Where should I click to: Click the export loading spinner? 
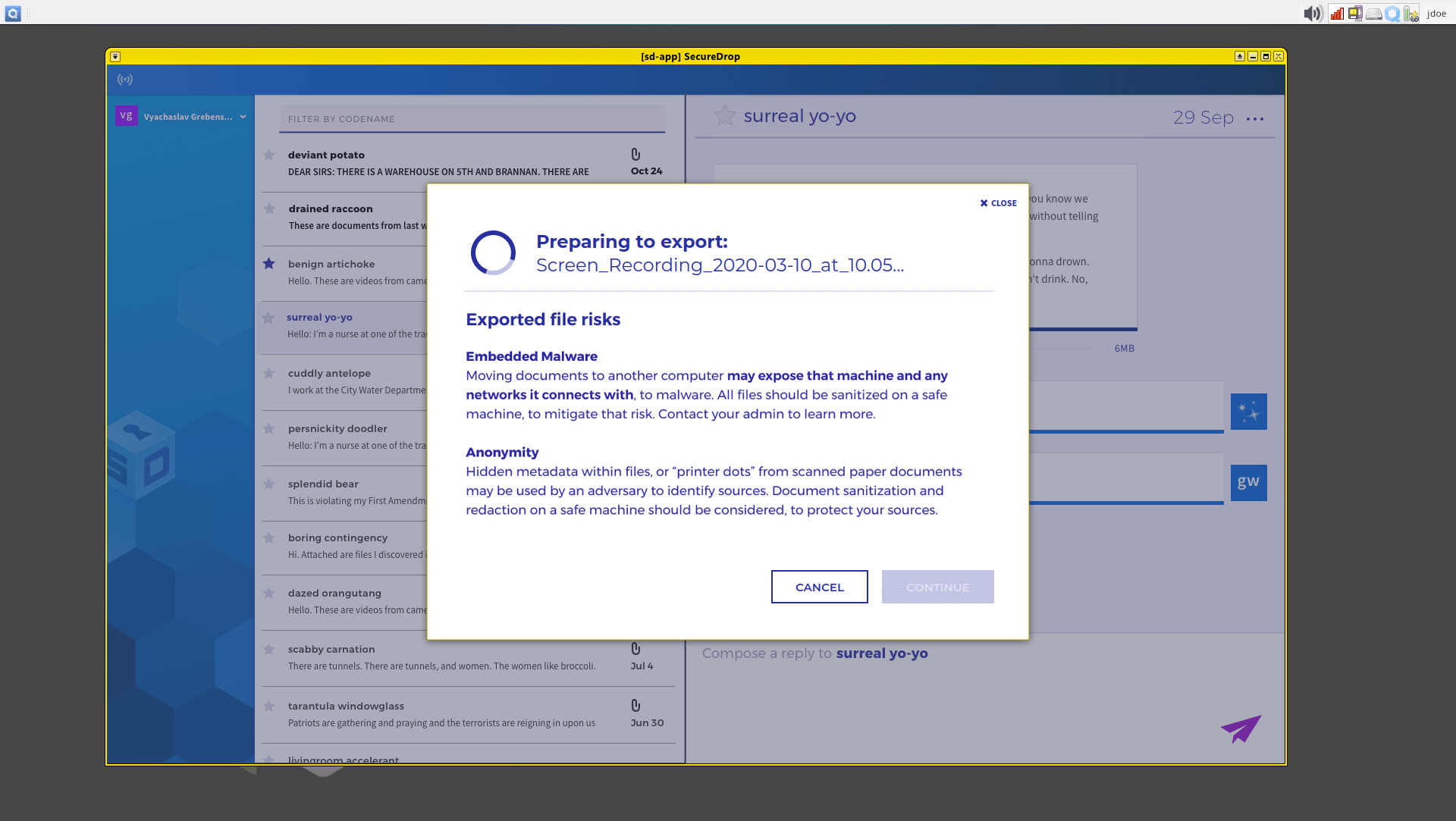(x=493, y=252)
